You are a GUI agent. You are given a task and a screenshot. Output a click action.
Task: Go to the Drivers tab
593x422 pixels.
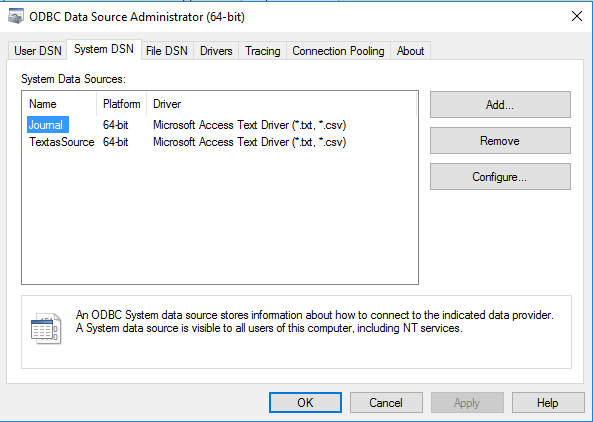tap(216, 51)
